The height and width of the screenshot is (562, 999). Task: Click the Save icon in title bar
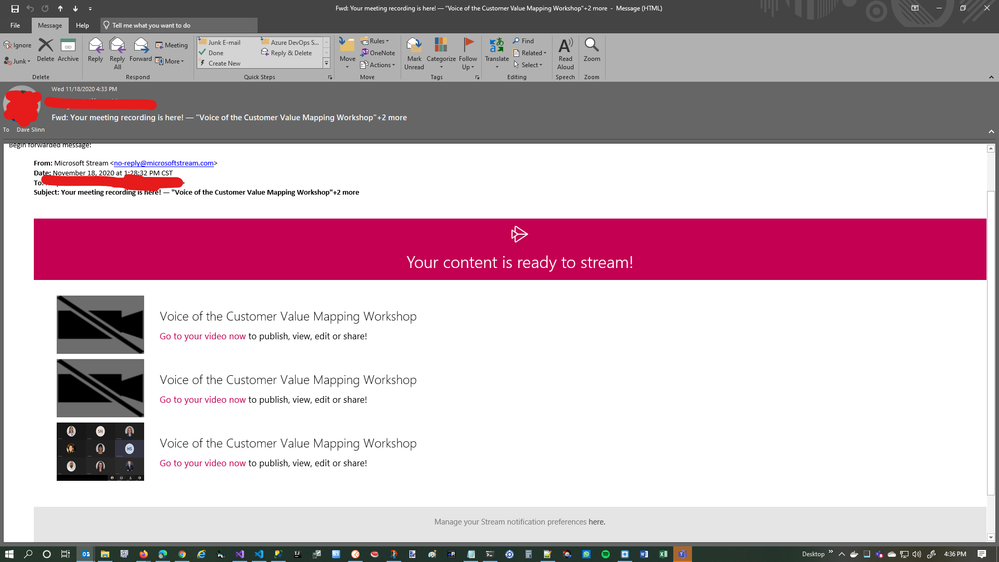pos(15,8)
